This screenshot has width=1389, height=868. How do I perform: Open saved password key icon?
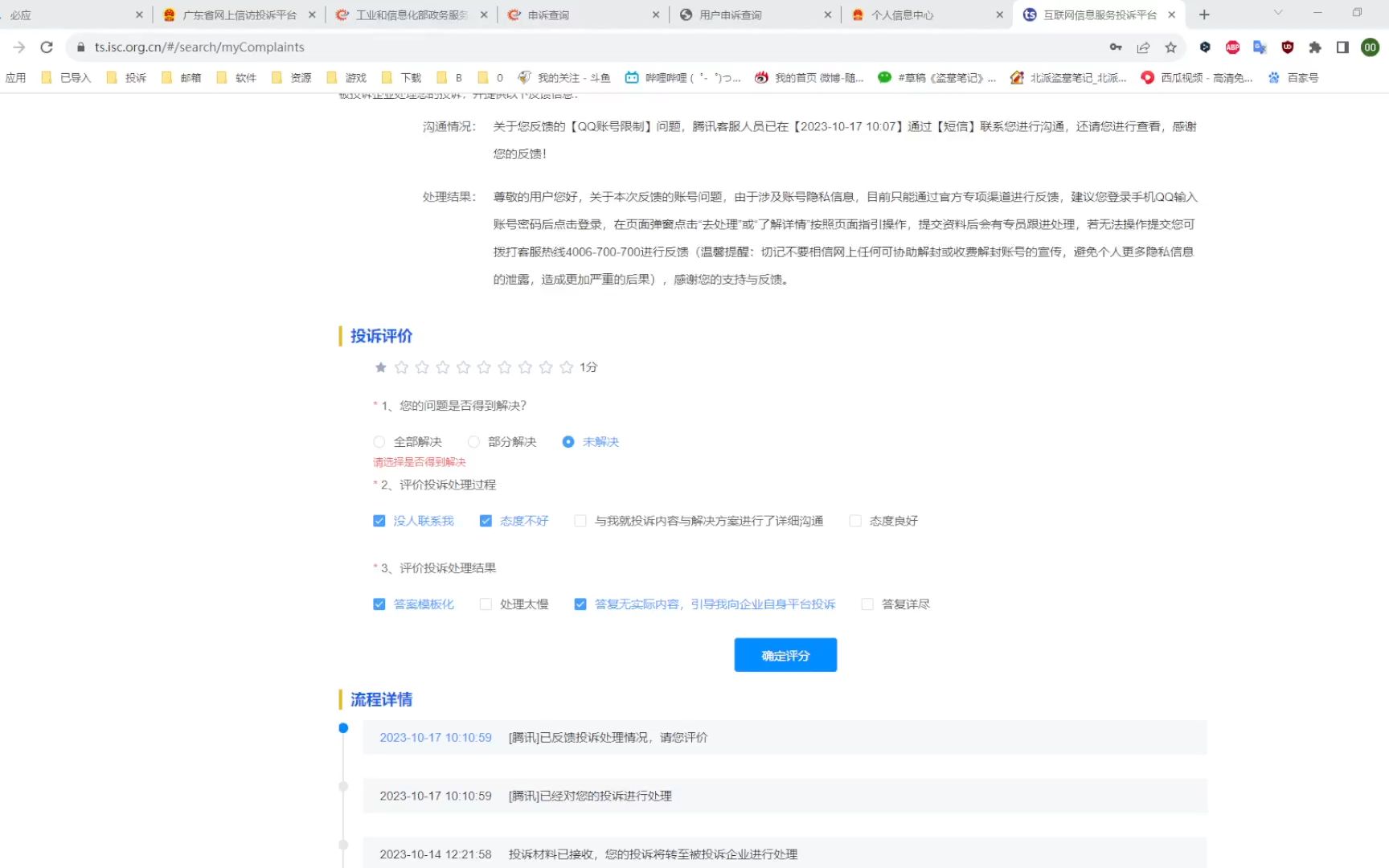(1116, 47)
